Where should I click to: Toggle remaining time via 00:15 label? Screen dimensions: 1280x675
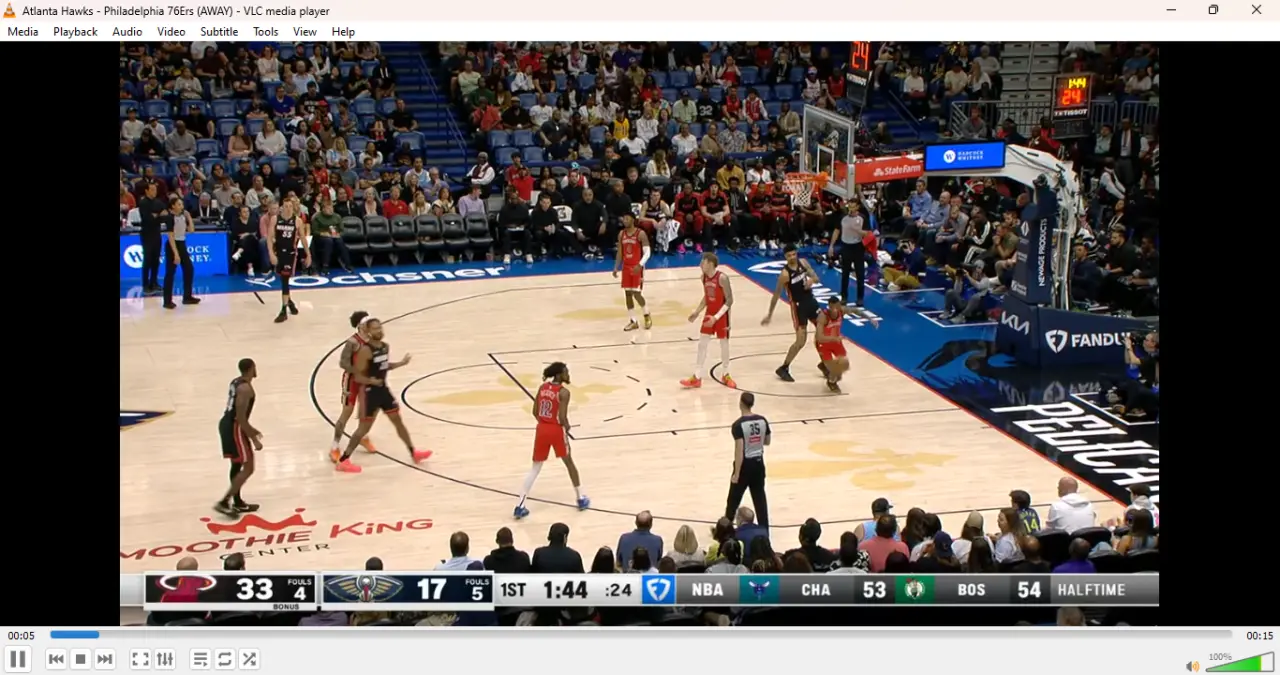[x=1259, y=636]
